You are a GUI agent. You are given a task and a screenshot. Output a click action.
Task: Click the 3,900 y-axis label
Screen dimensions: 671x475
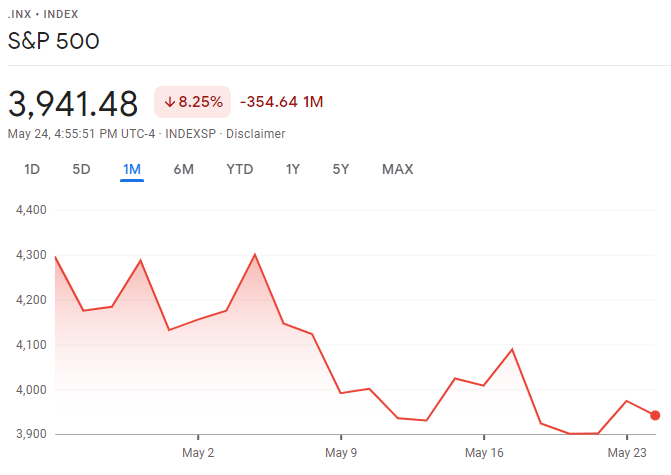31,434
